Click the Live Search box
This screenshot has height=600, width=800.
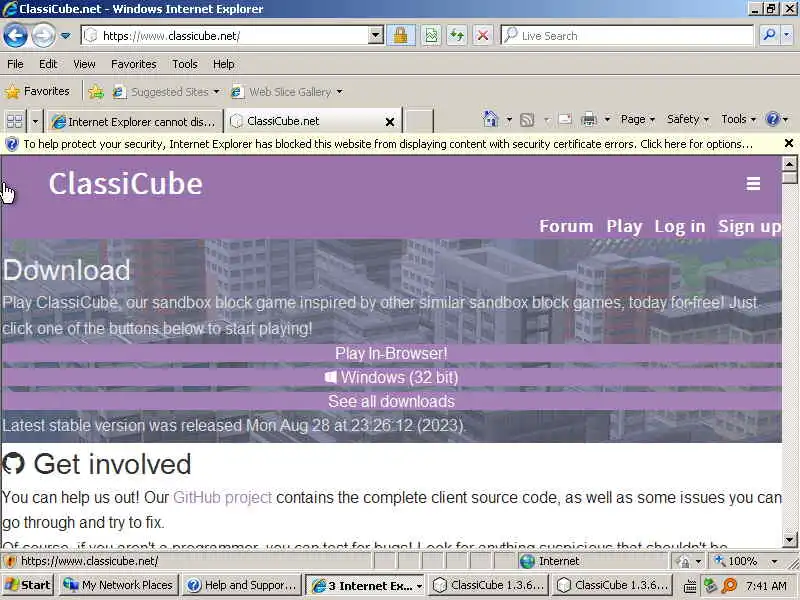[x=628, y=36]
